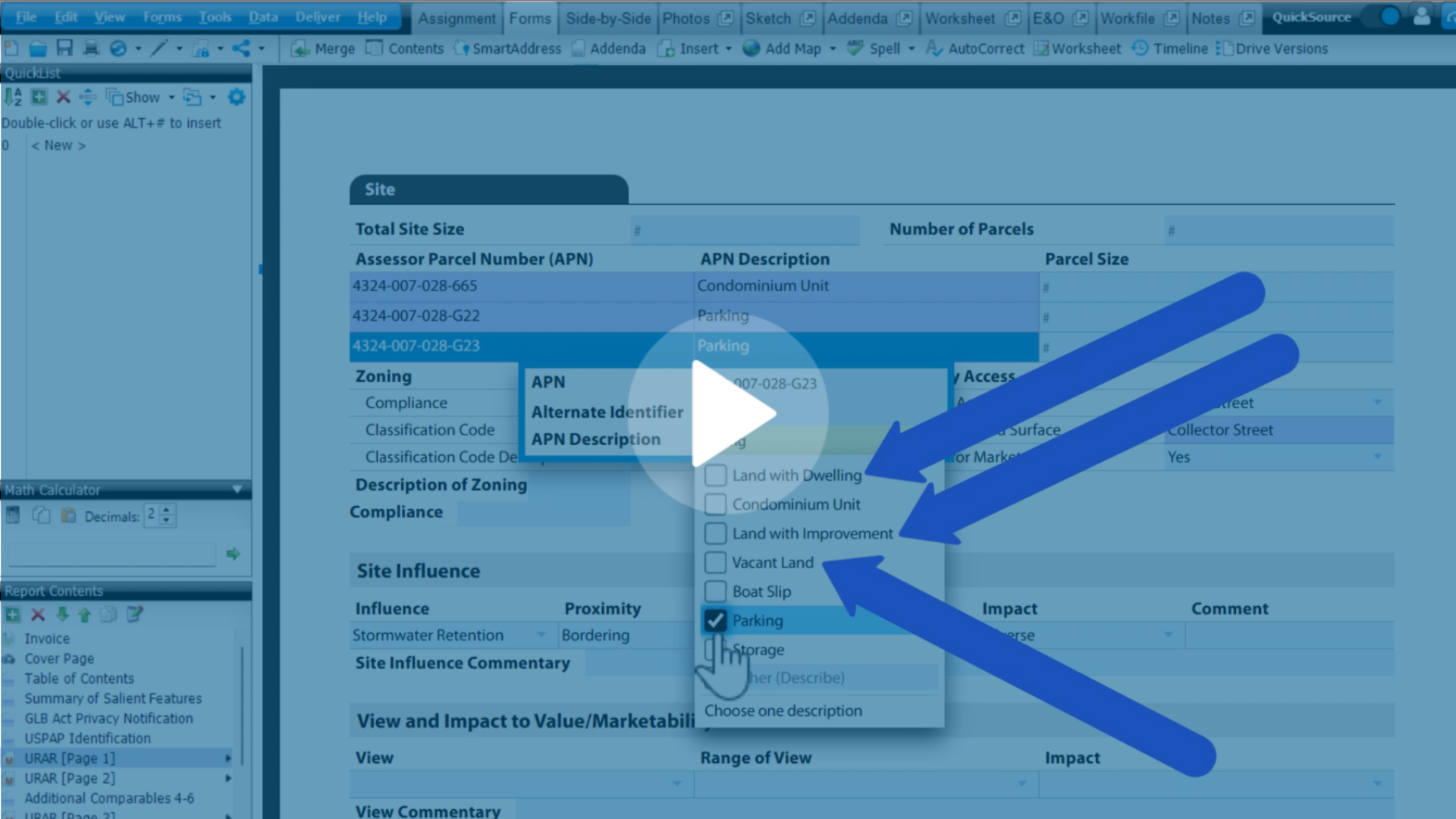Screen dimensions: 1456x819
Task: Move form down with the green down arrow
Action: [x=62, y=615]
